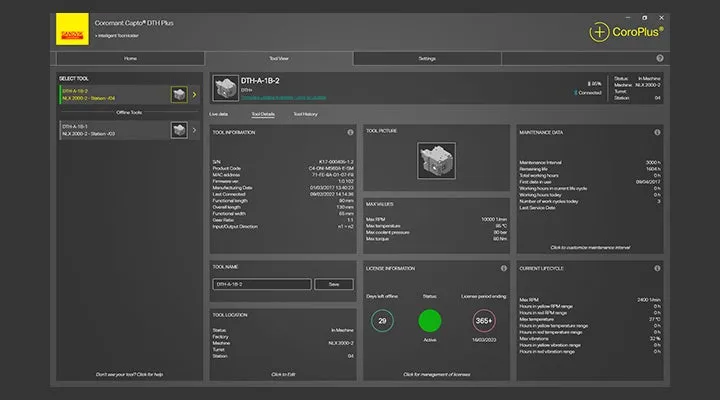Click 'Hours in red vibration range' row
The width and height of the screenshot is (720, 400).
tap(590, 351)
